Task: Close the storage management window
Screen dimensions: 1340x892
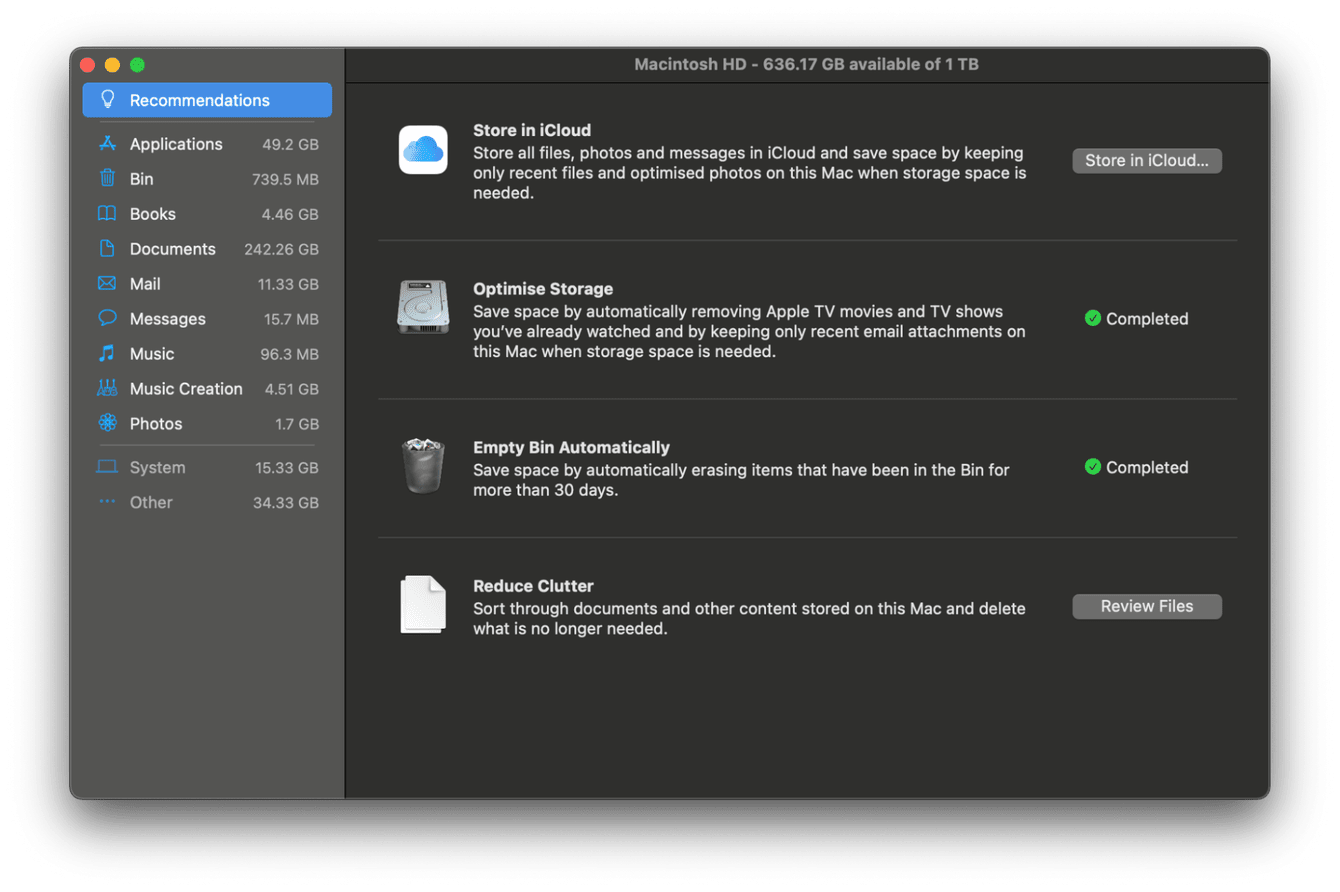Action: (88, 65)
